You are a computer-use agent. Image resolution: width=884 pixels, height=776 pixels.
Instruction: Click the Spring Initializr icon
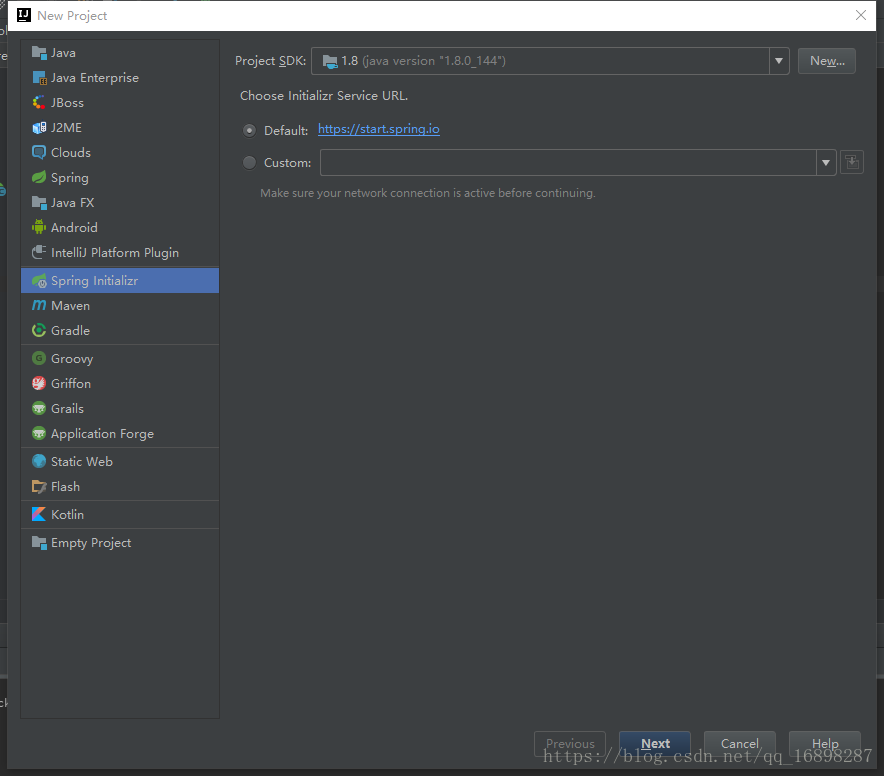point(39,280)
